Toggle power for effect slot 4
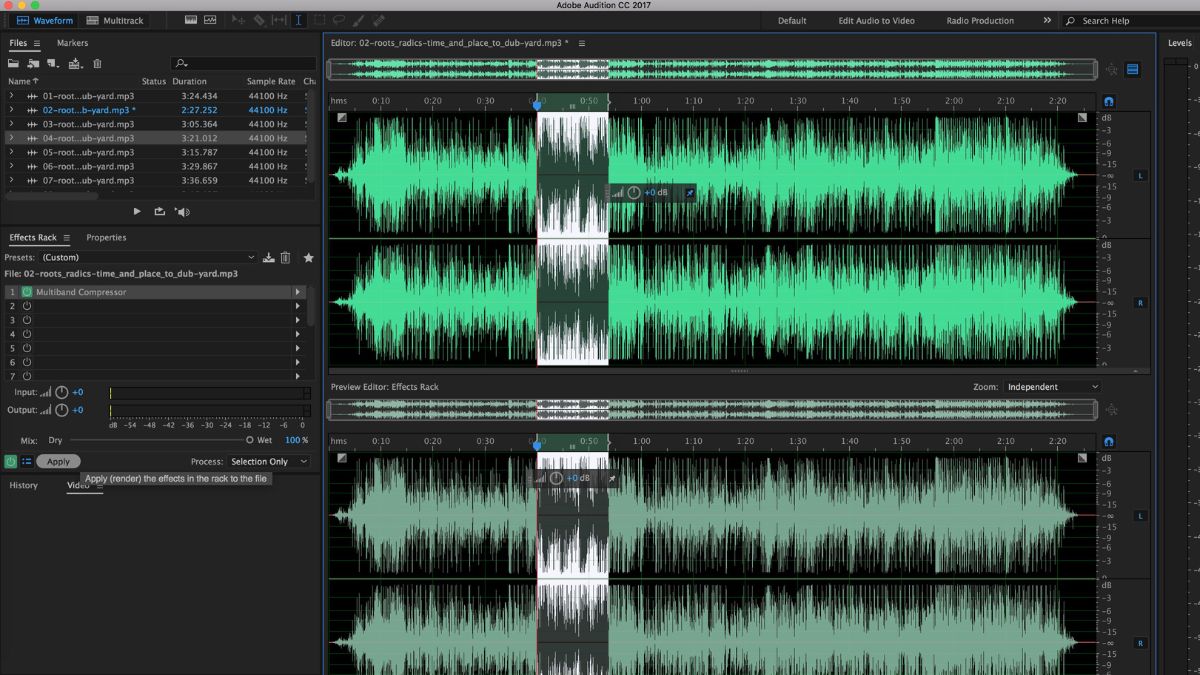The image size is (1200, 675). coord(27,334)
